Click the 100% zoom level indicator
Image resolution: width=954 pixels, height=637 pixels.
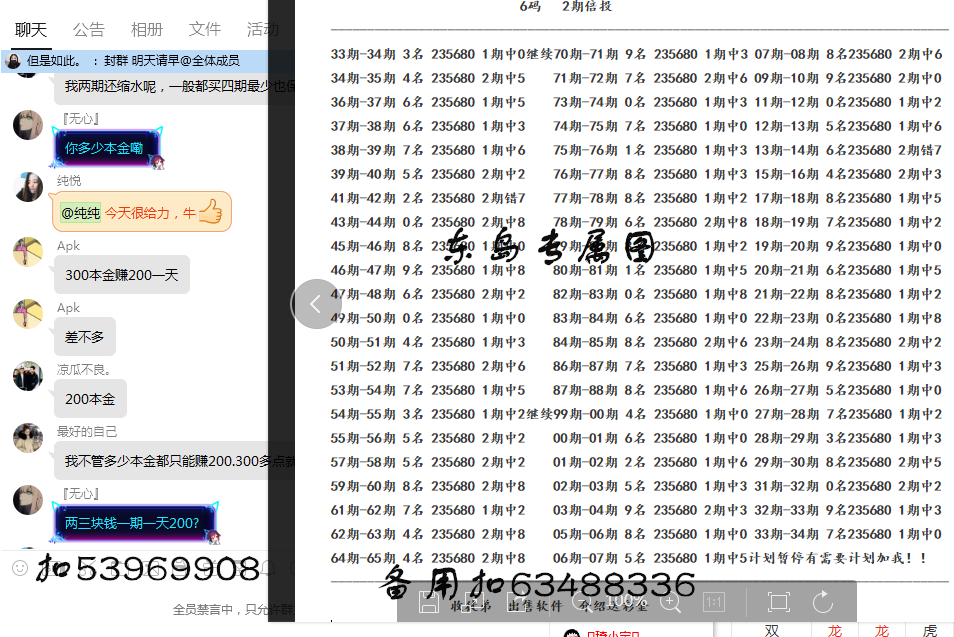point(625,601)
